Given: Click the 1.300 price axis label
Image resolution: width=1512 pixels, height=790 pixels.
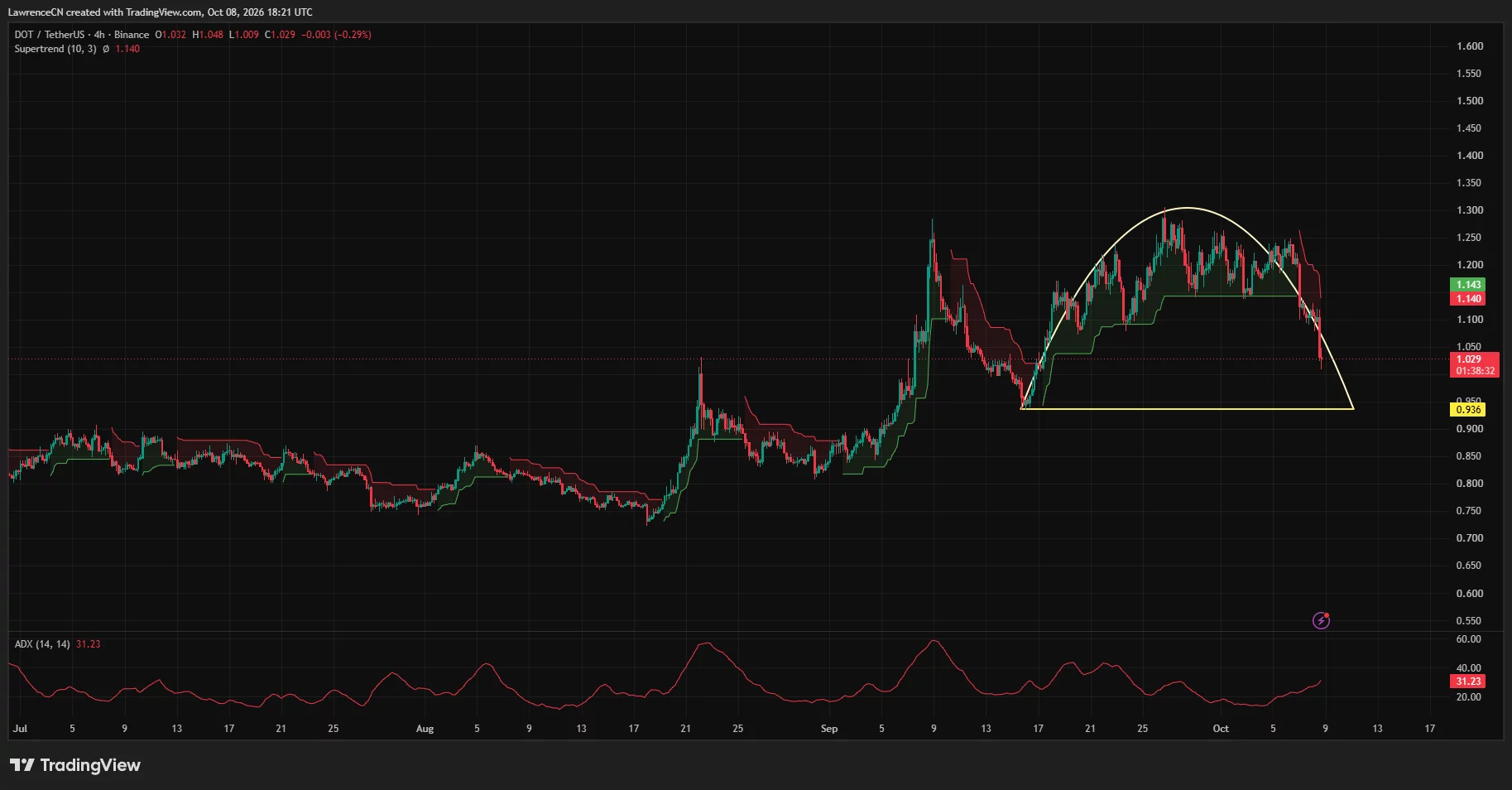Looking at the screenshot, I should pyautogui.click(x=1470, y=210).
